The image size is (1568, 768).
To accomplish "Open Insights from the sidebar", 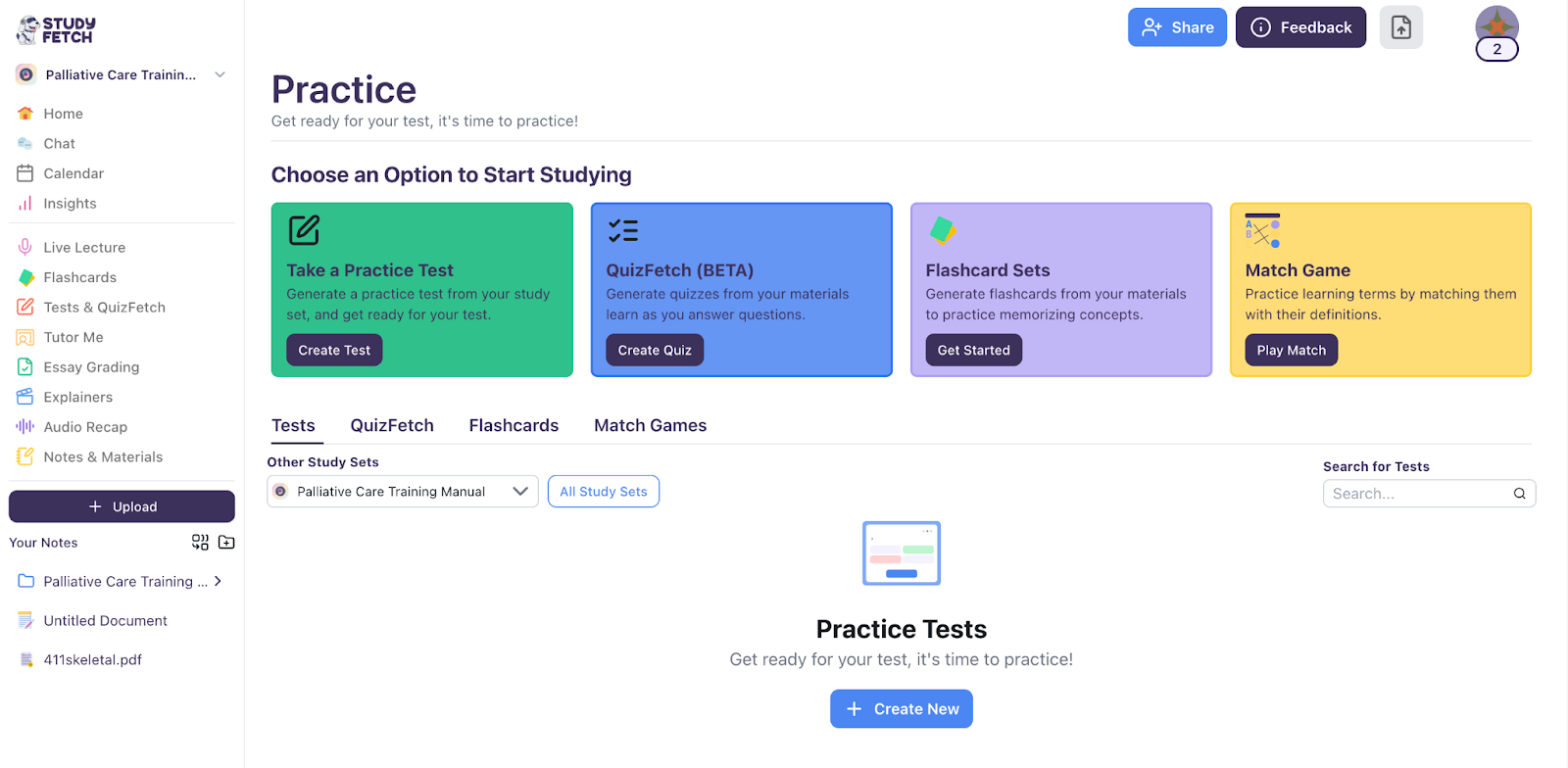I will tap(66, 203).
